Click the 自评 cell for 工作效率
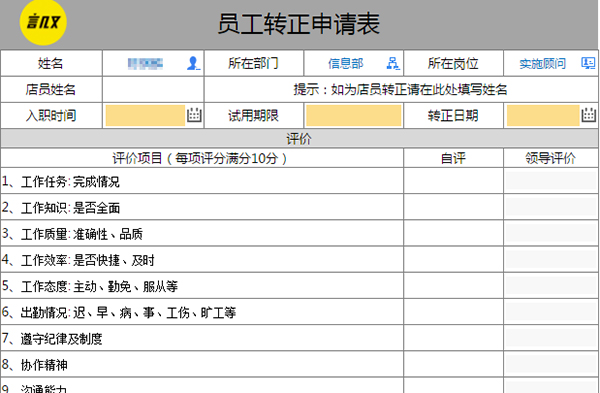This screenshot has width=600, height=393. click(x=453, y=259)
